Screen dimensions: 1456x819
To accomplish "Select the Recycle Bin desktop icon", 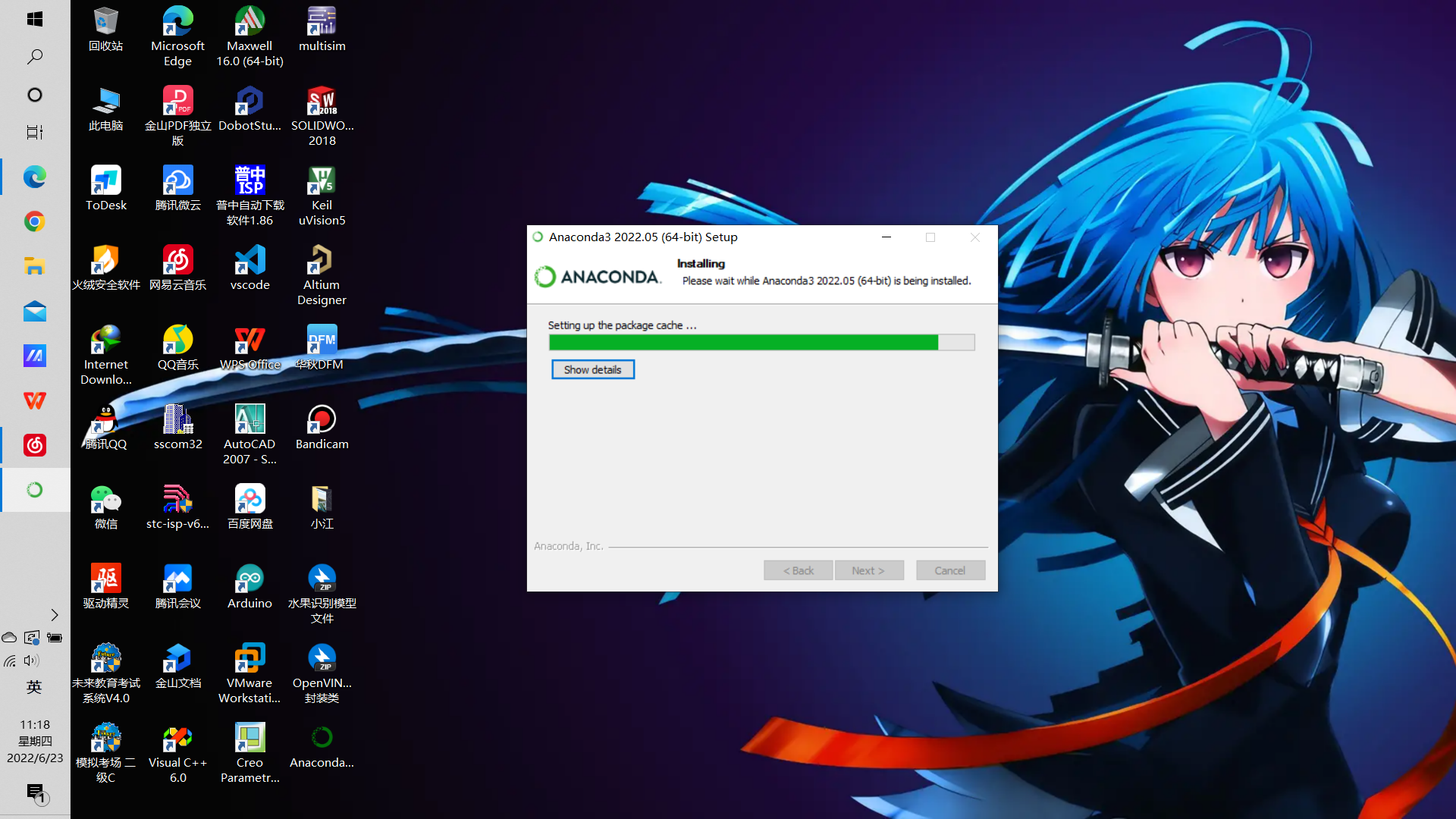I will tap(106, 30).
